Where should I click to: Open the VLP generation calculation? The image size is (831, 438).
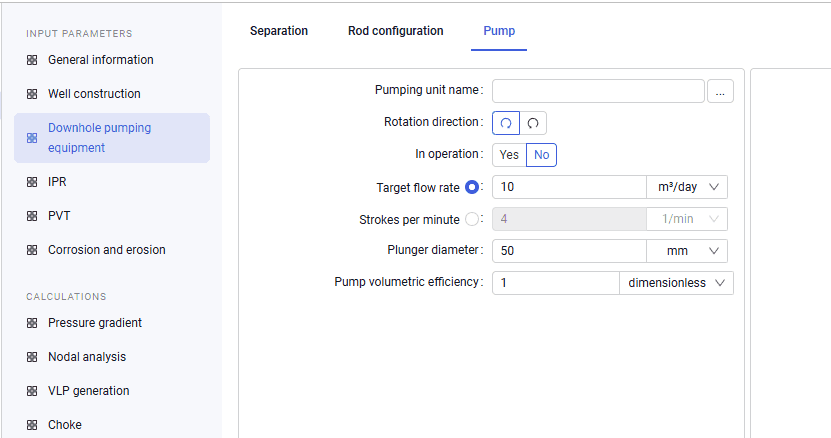pyautogui.click(x=89, y=391)
